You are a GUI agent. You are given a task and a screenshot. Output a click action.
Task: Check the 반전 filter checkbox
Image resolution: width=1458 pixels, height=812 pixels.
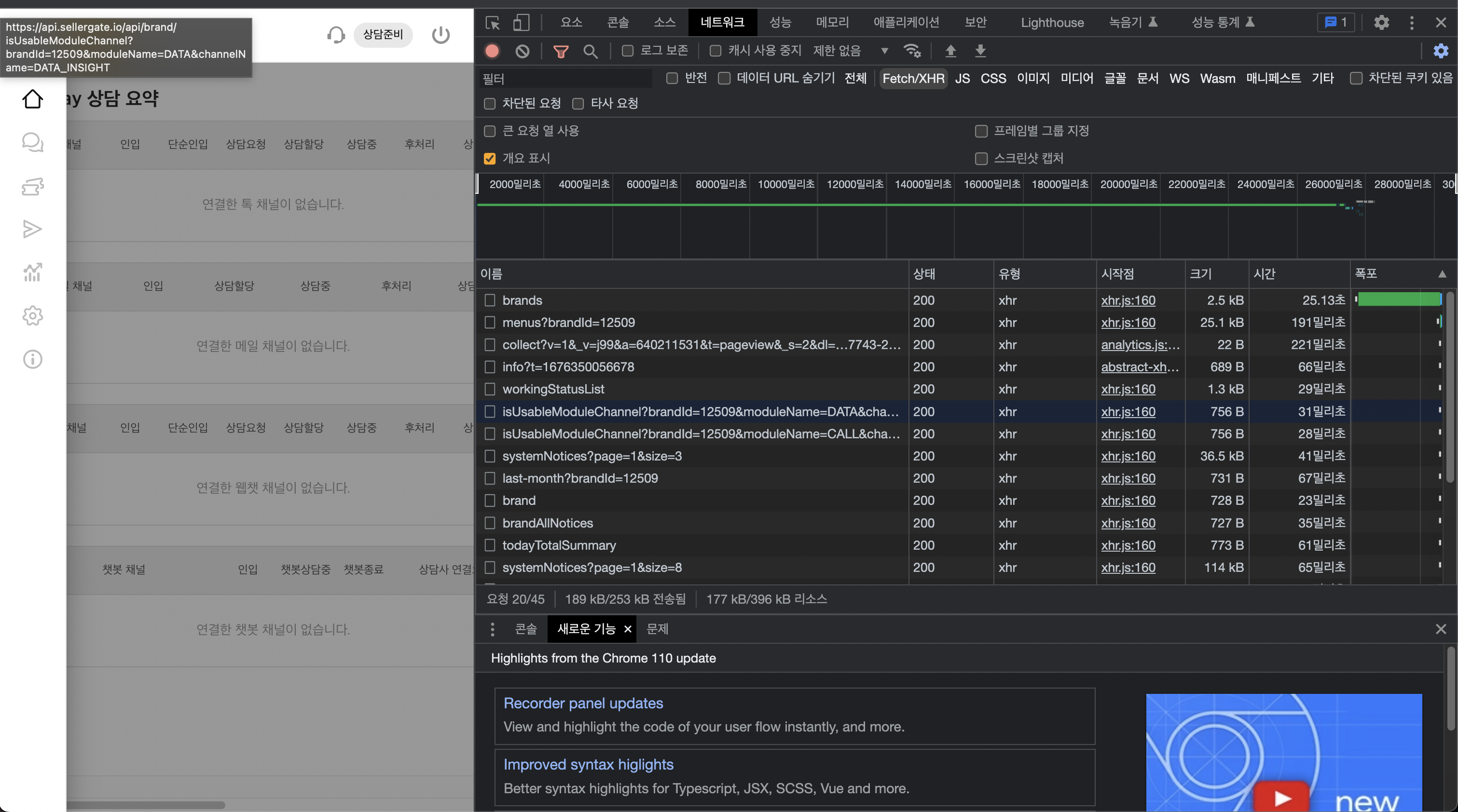click(672, 78)
